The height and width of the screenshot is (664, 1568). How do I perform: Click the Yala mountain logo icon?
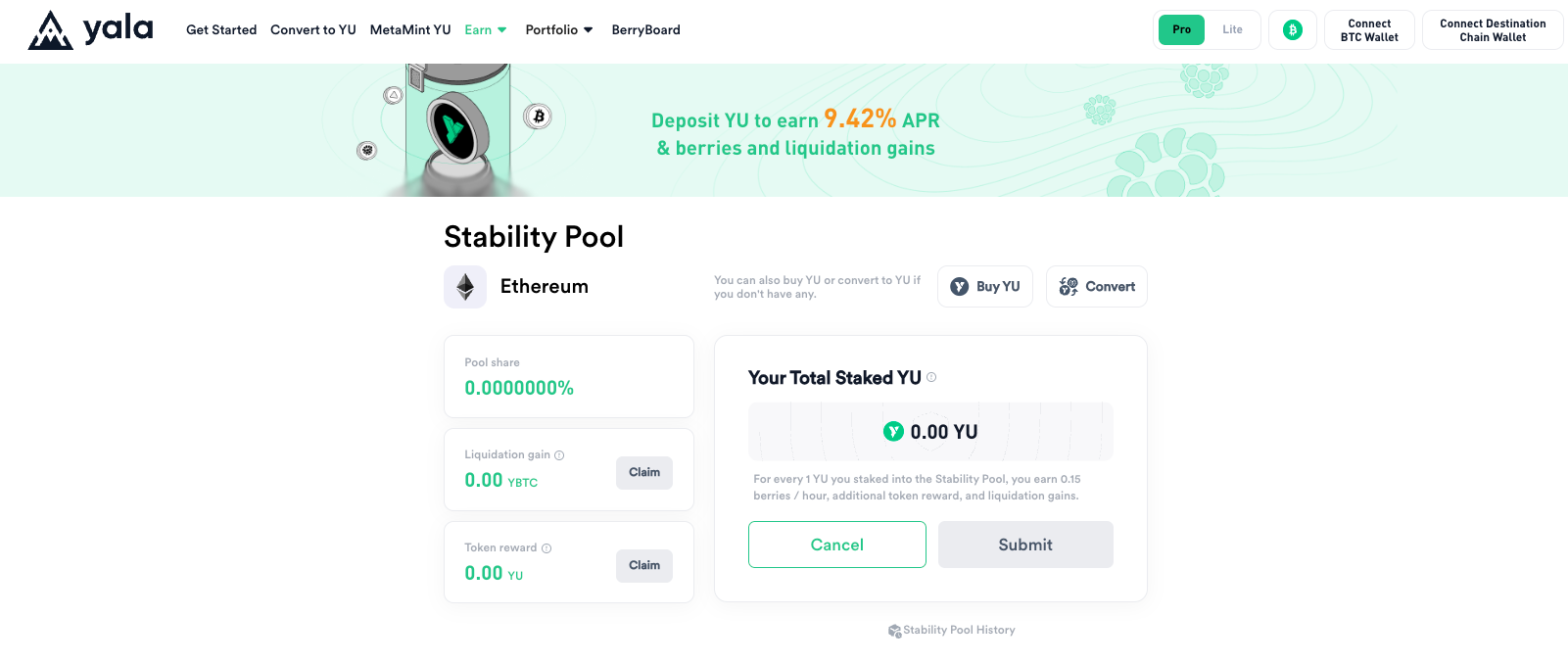coord(50,30)
